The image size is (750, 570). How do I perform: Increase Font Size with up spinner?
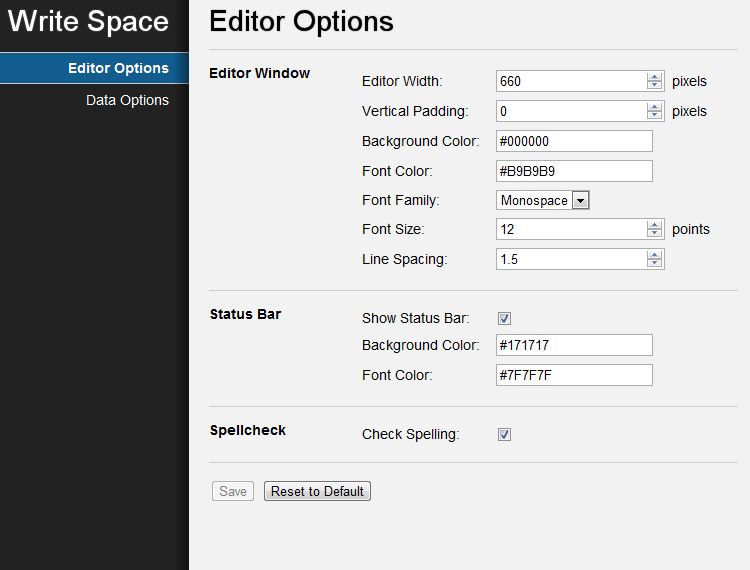pyautogui.click(x=654, y=225)
